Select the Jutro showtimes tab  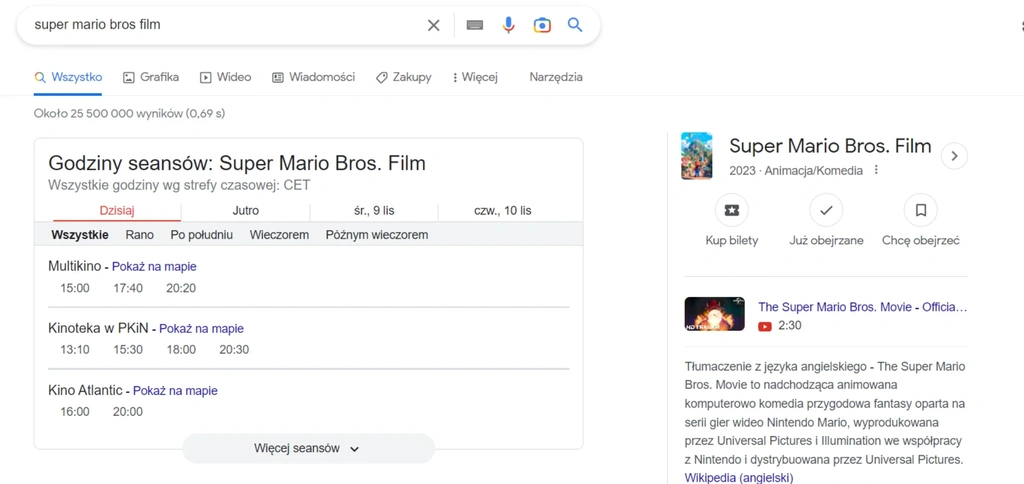point(246,211)
